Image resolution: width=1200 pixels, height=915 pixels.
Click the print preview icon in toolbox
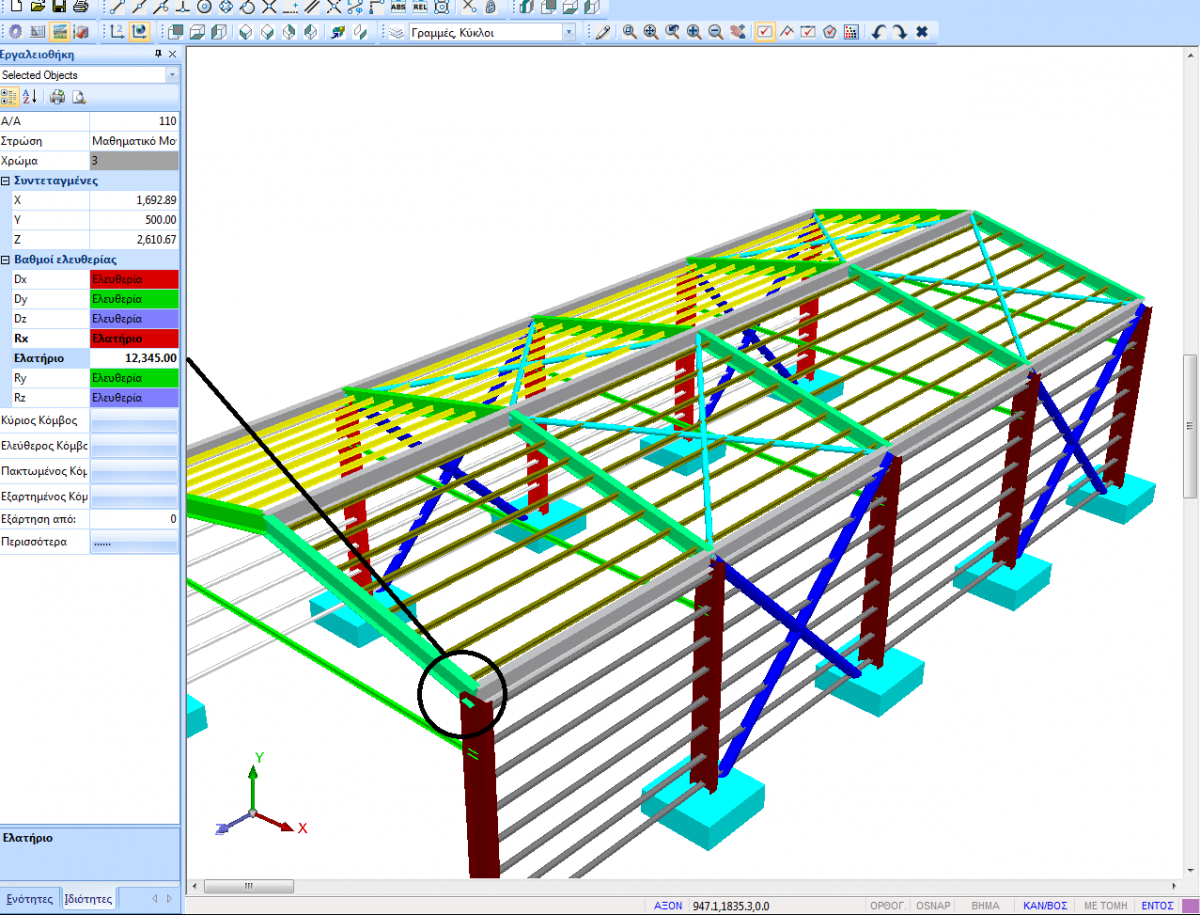(x=78, y=97)
